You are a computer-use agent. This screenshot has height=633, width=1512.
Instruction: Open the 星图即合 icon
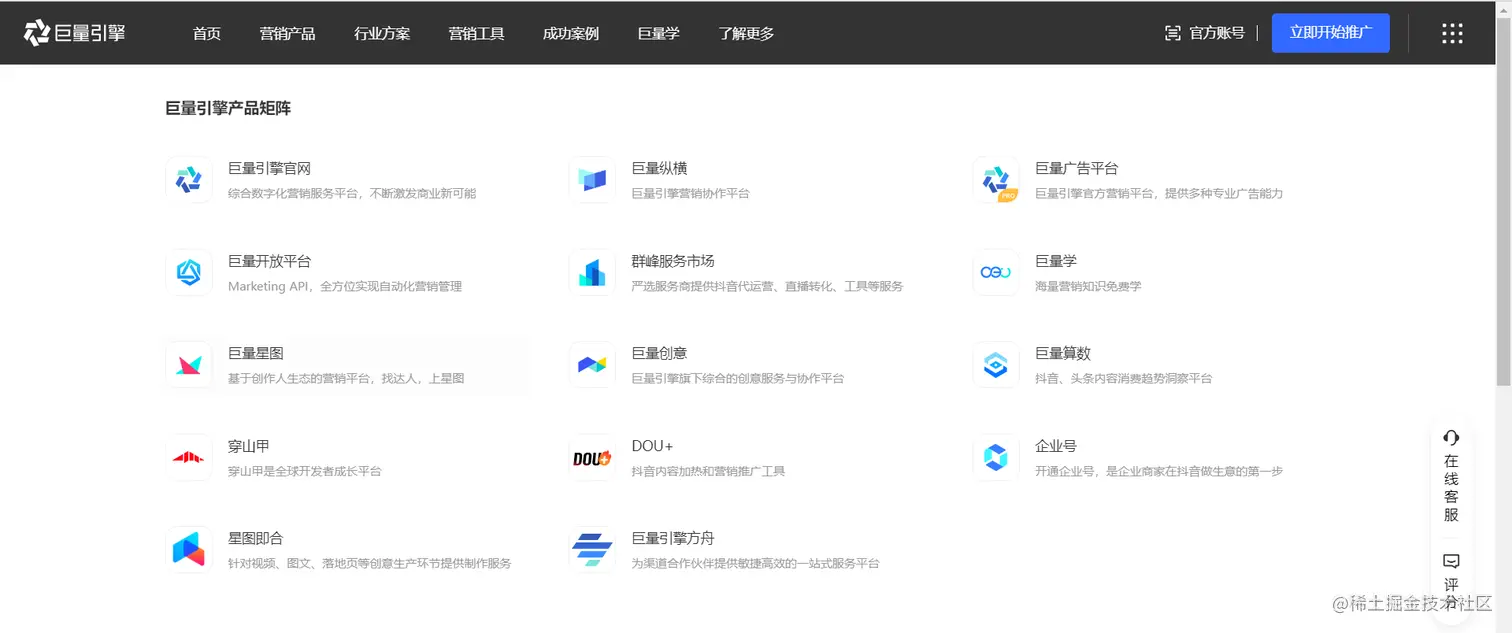pos(189,550)
